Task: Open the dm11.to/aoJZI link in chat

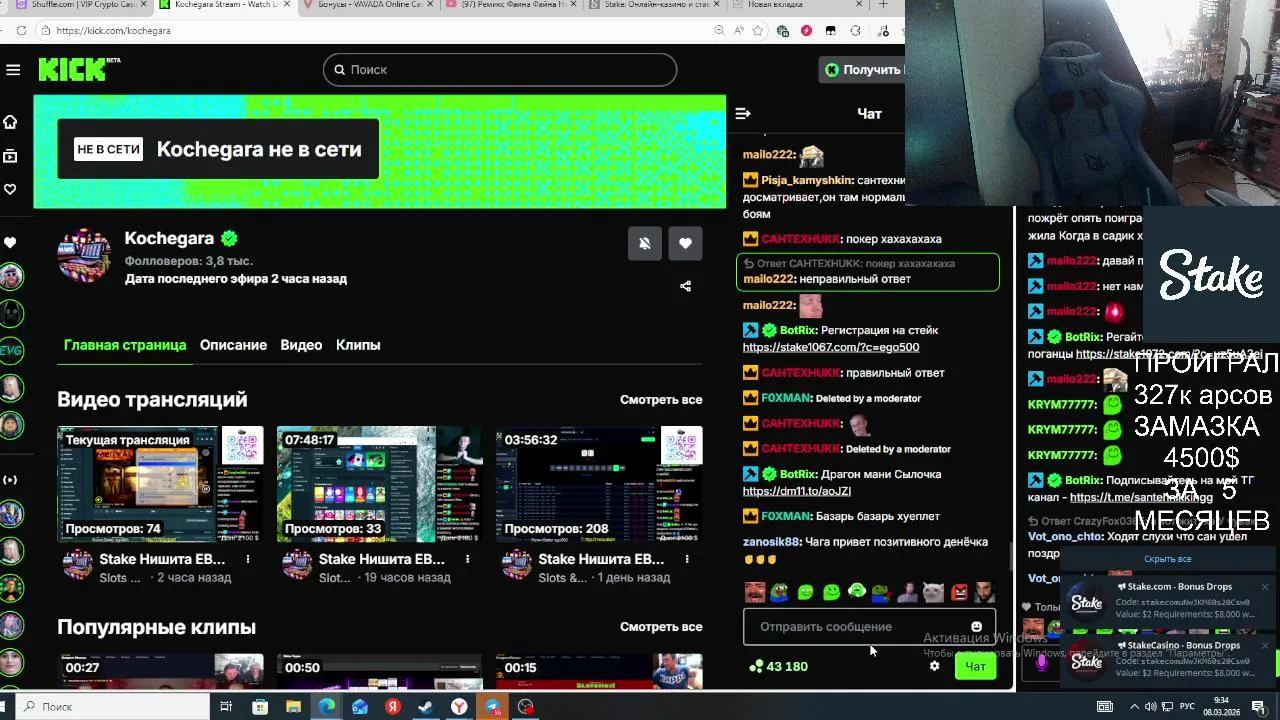Action: [797, 491]
